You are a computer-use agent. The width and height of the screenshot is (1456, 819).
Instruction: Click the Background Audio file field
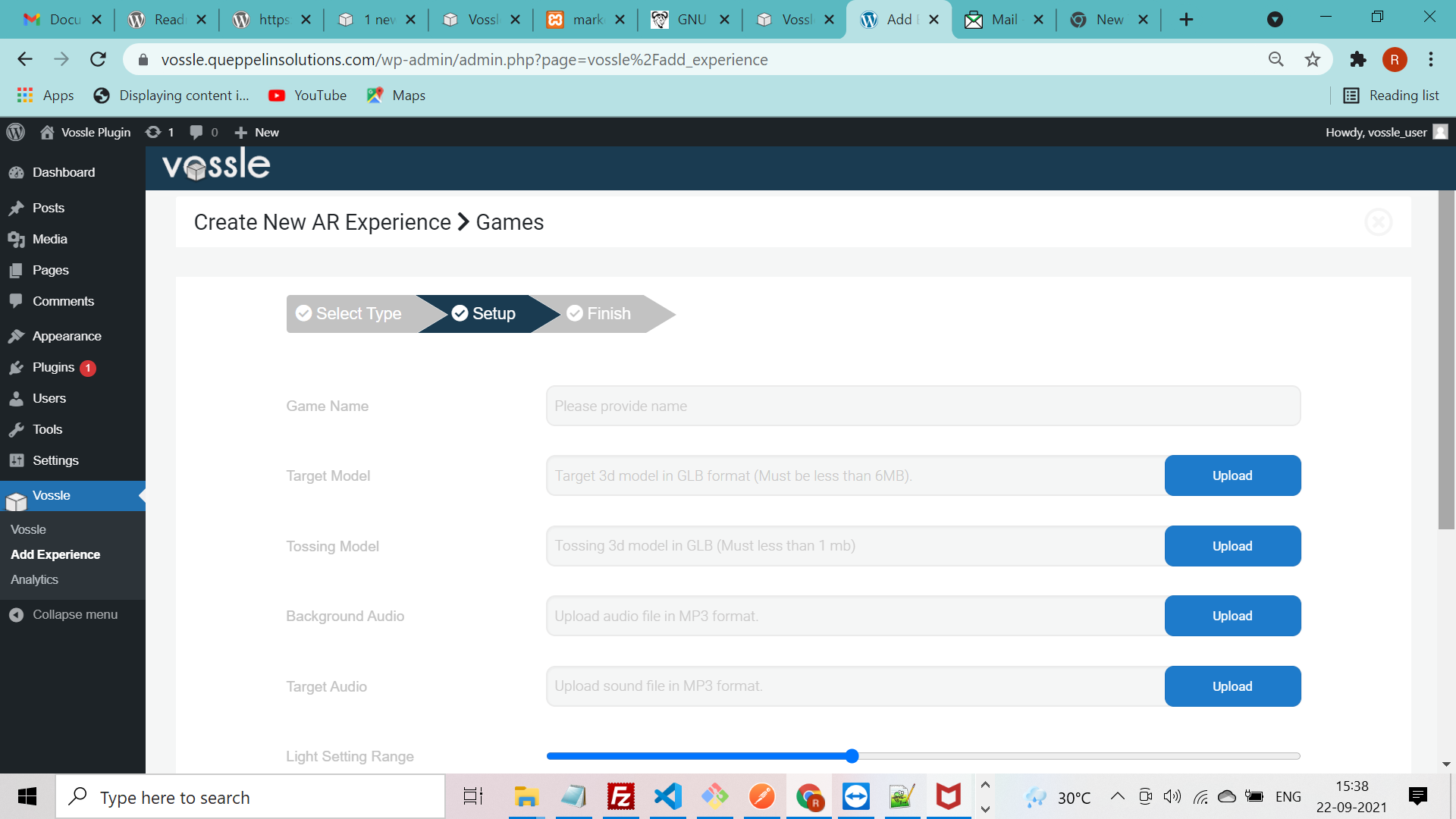pos(855,616)
